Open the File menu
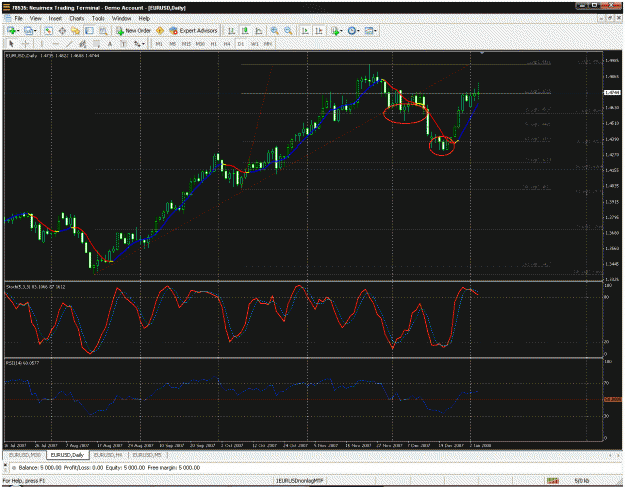Image resolution: width=625 pixels, height=487 pixels. (x=19, y=18)
